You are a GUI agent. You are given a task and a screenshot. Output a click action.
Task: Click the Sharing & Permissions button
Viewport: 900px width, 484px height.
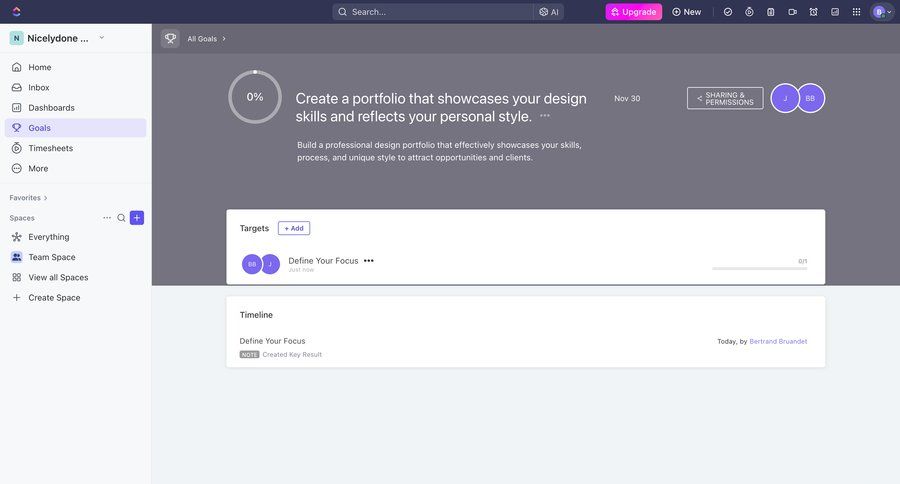click(725, 98)
